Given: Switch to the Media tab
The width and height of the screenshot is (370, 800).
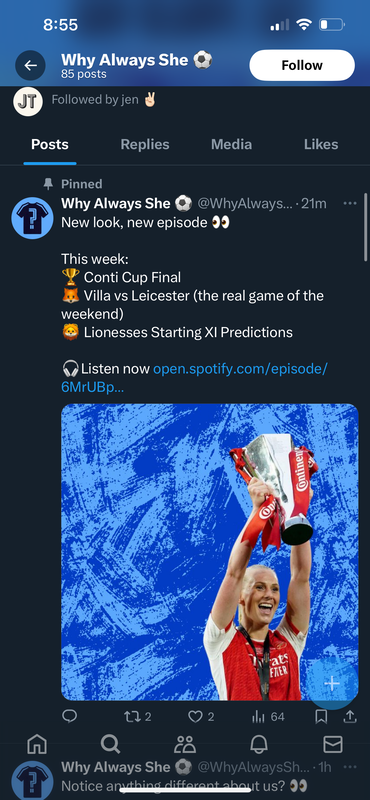Looking at the screenshot, I should coord(232,144).
